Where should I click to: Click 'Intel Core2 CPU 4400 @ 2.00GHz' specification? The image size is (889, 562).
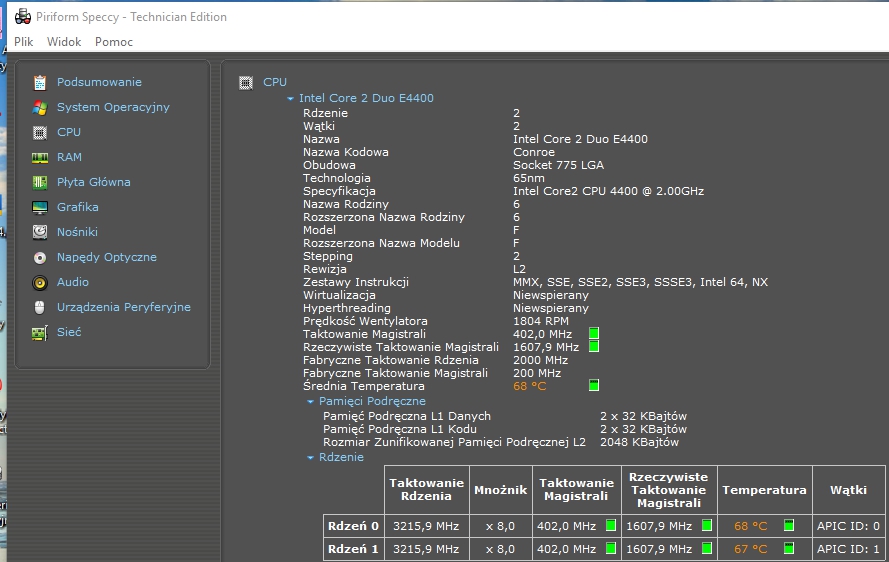pos(608,191)
